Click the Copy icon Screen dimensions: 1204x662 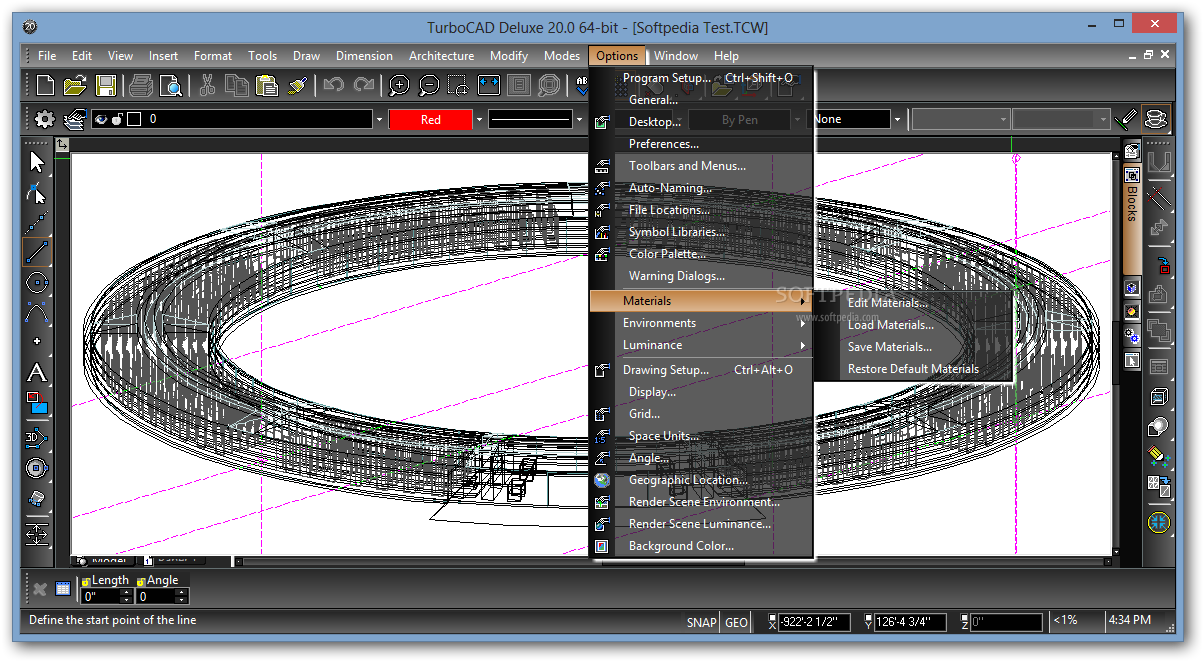pyautogui.click(x=236, y=86)
